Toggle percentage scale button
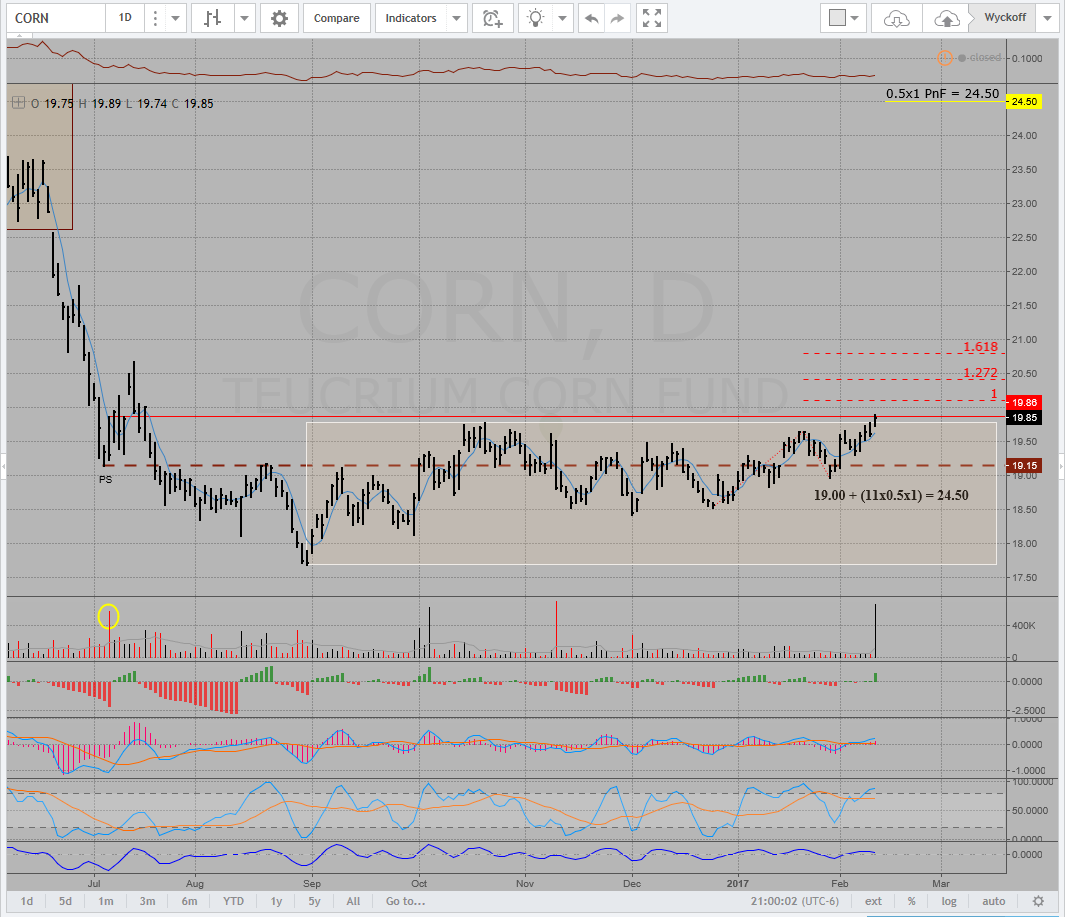The height and width of the screenshot is (917, 1065). [911, 901]
